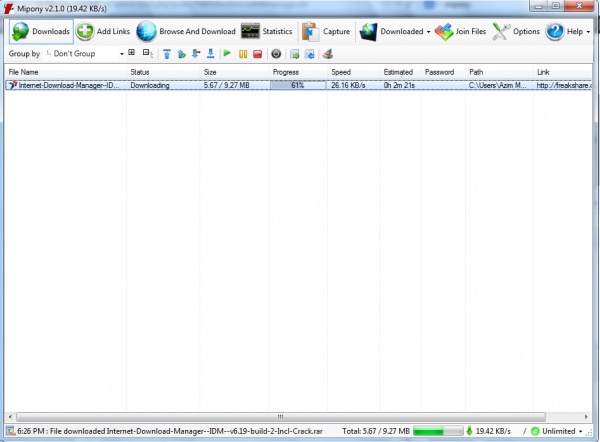600x442 pixels.
Task: Click the 19.42 KB/s status bar speed
Action: pyautogui.click(x=493, y=431)
